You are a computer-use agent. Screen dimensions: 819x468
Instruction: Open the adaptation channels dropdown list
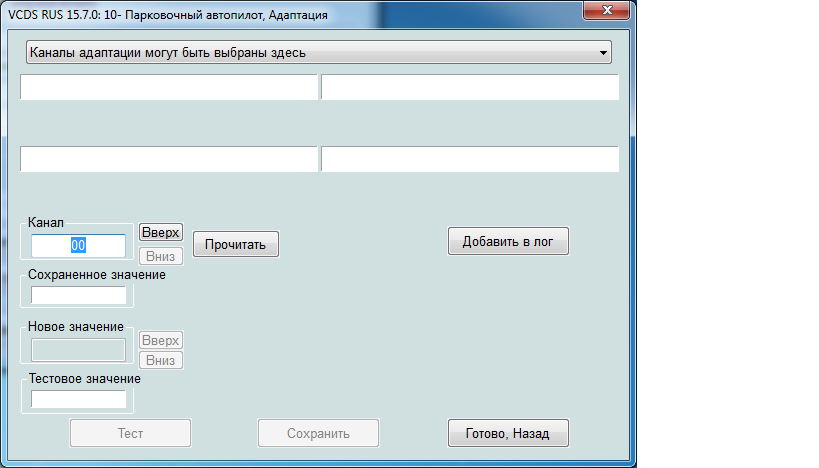point(316,52)
